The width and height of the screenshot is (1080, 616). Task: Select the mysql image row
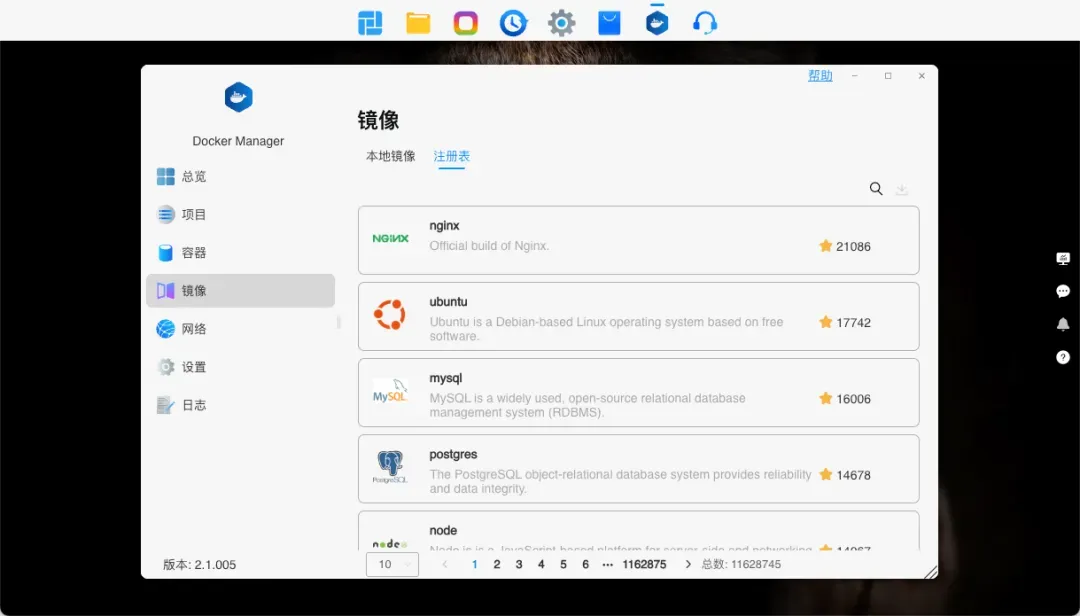point(638,392)
